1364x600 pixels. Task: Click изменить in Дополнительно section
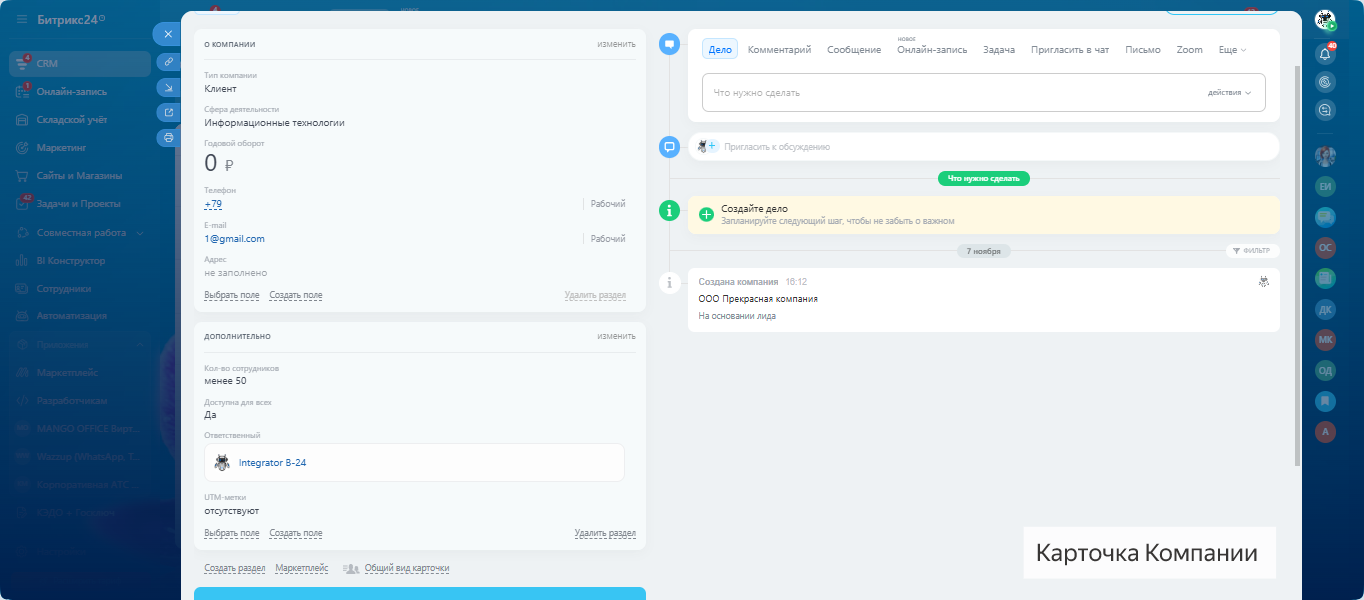tap(617, 336)
